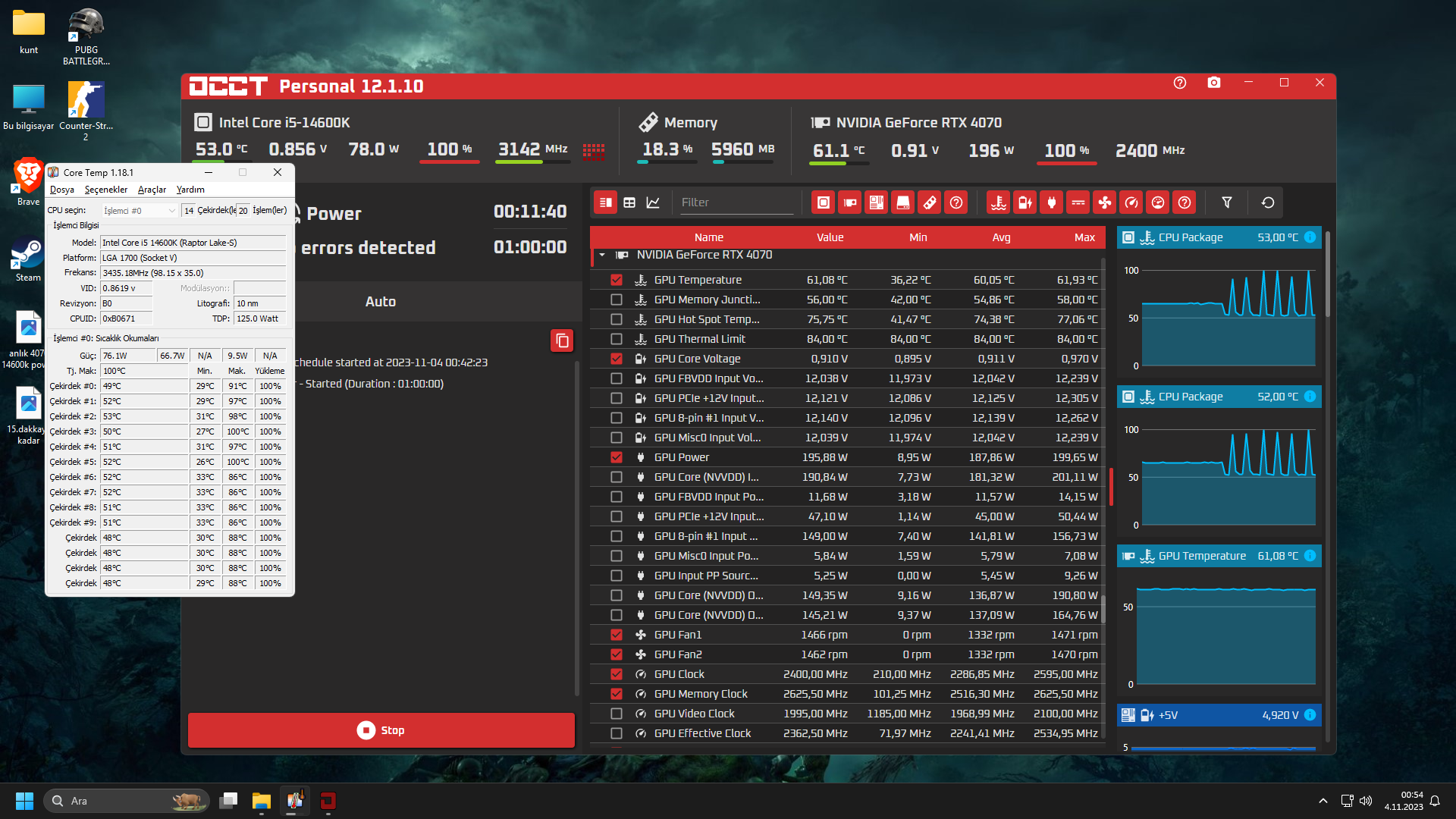This screenshot has height=819, width=1456.
Task: Toggle the CPU sensor filter icon
Action: (823, 202)
